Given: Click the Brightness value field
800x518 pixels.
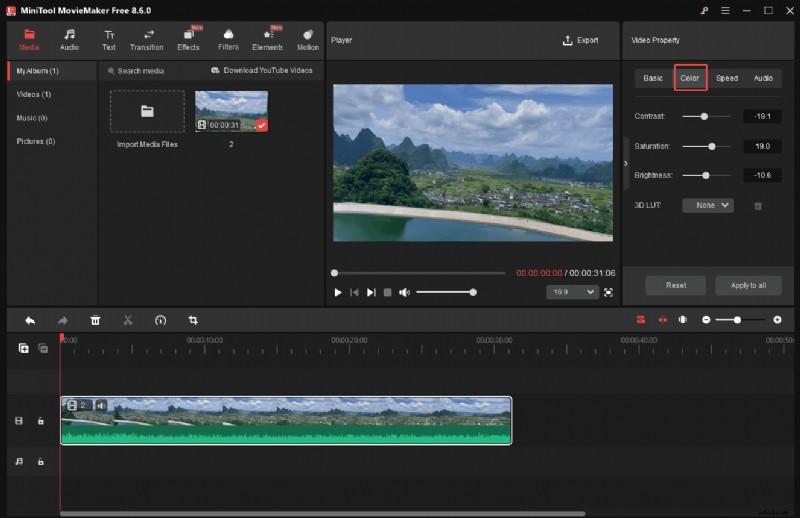Looking at the screenshot, I should 762,176.
